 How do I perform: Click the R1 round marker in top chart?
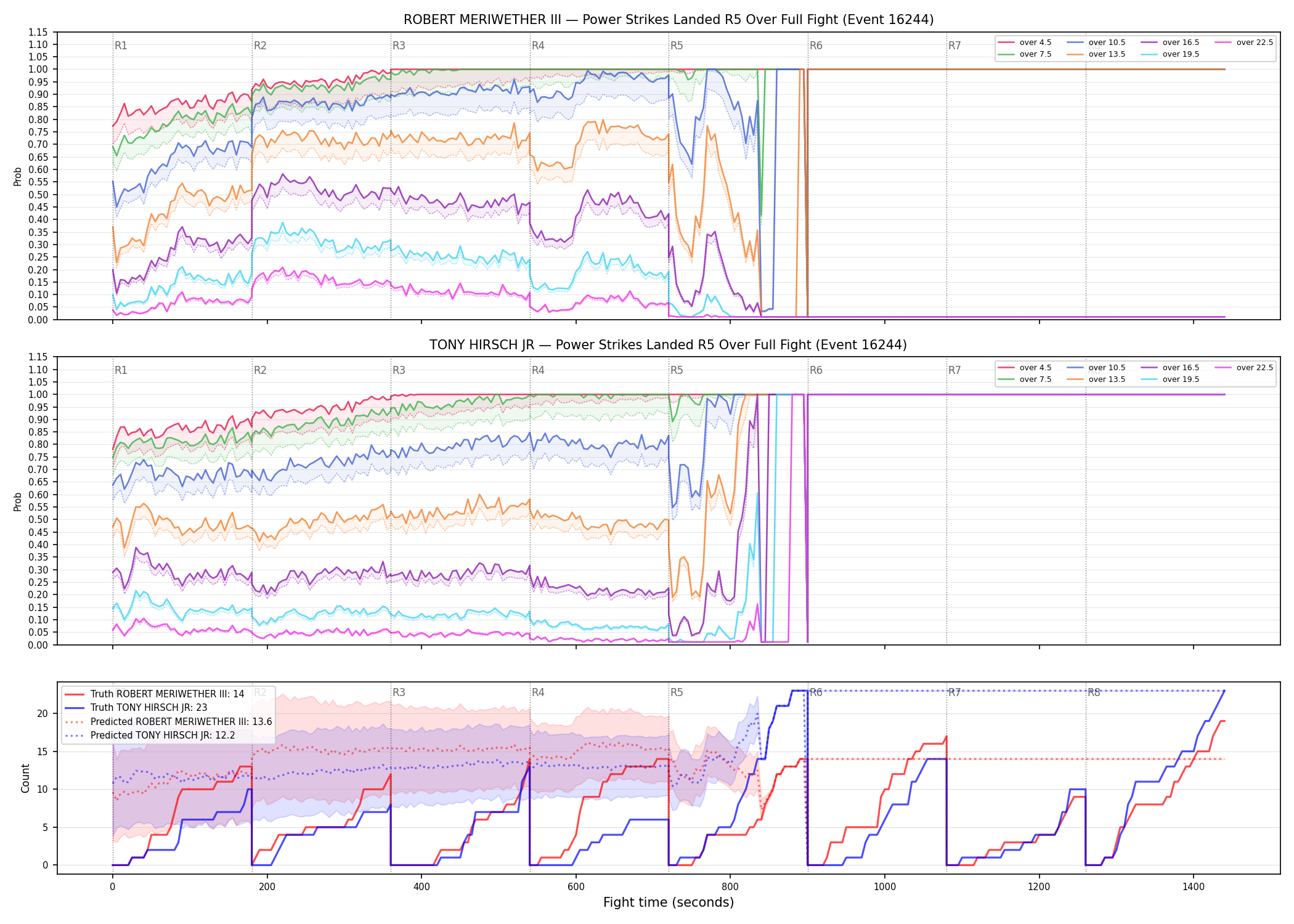click(x=121, y=46)
